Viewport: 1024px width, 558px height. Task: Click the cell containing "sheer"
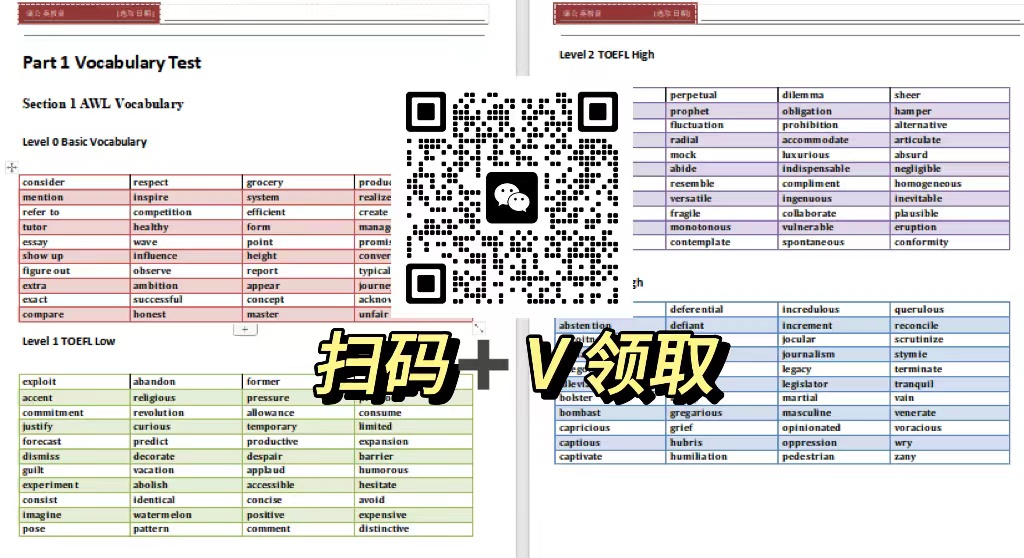click(x=950, y=95)
